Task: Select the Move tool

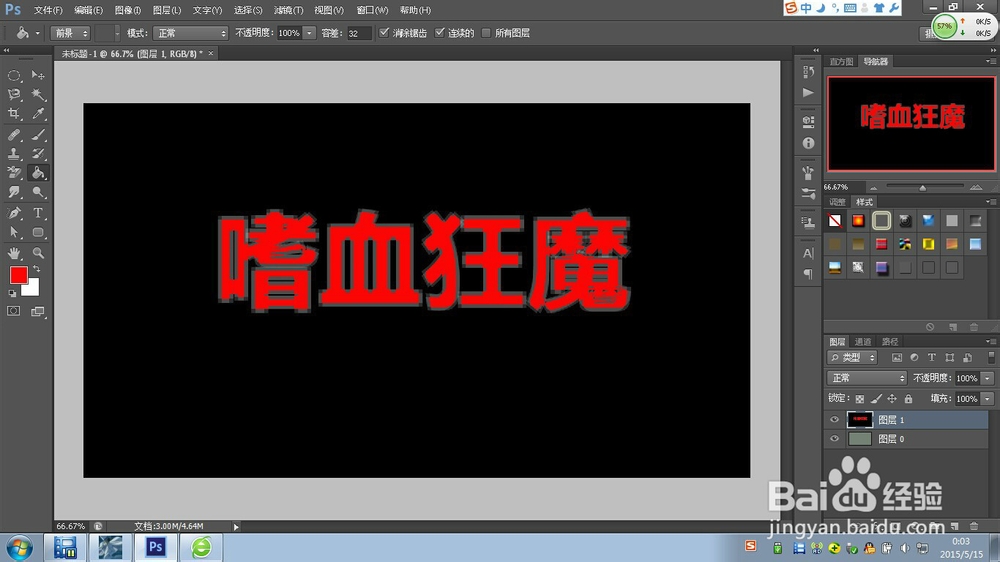Action: [x=38, y=75]
